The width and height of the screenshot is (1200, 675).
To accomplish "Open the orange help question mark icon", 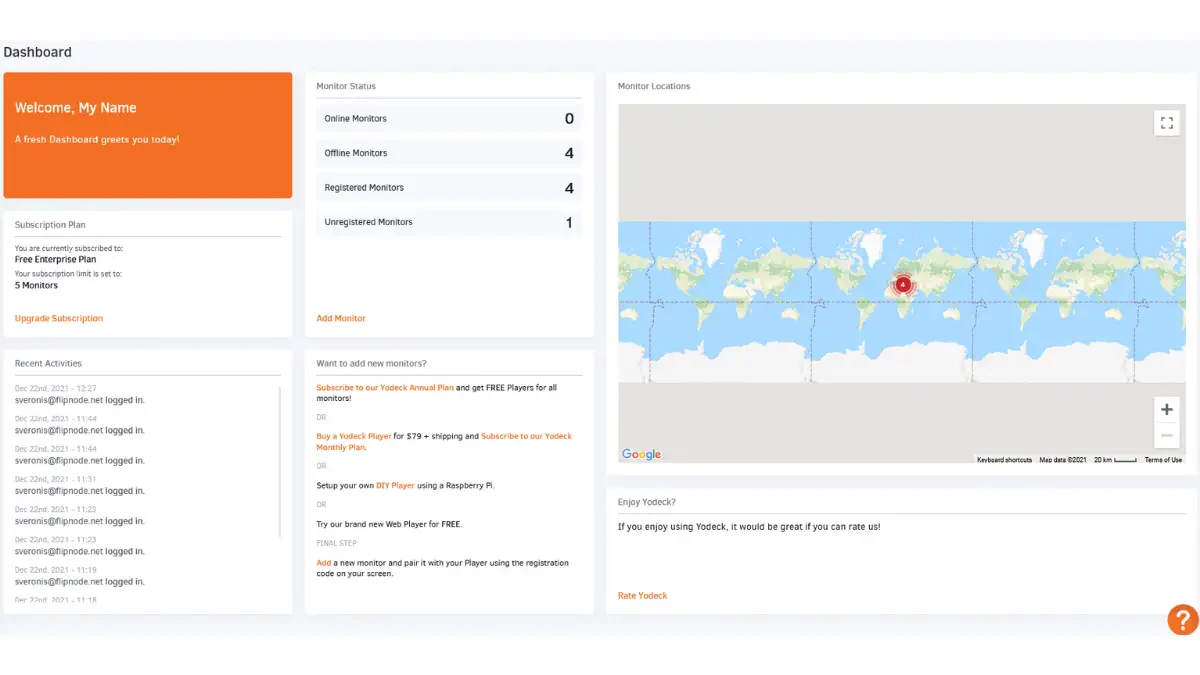I will click(1183, 619).
